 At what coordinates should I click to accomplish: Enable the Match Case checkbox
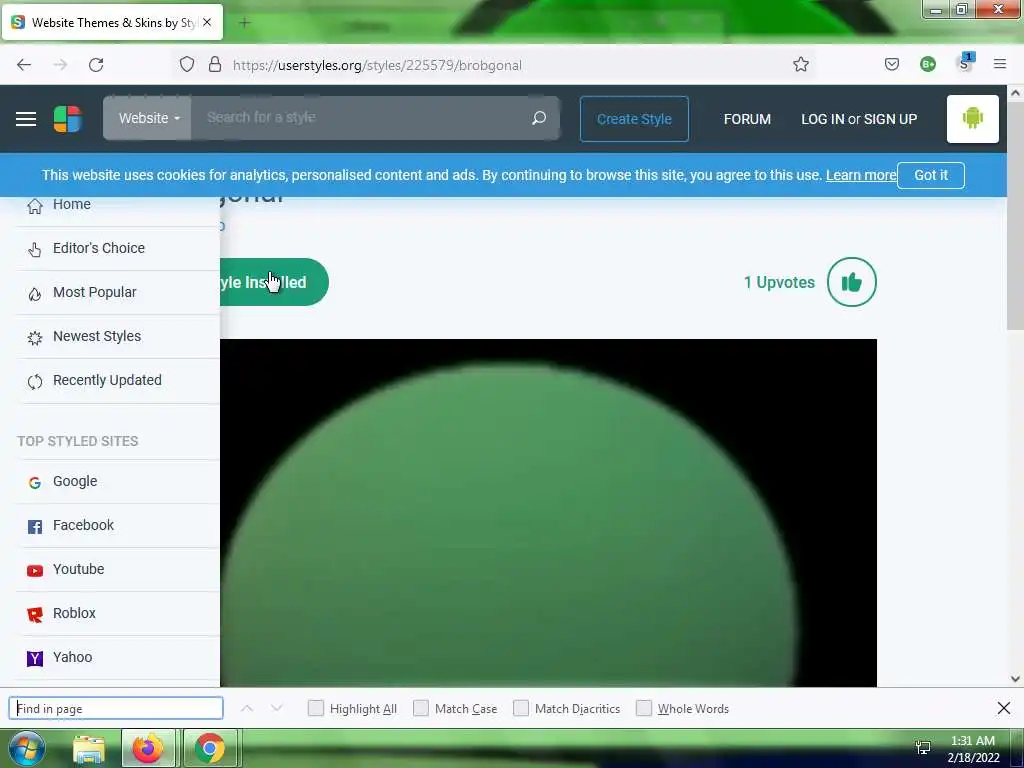(421, 708)
